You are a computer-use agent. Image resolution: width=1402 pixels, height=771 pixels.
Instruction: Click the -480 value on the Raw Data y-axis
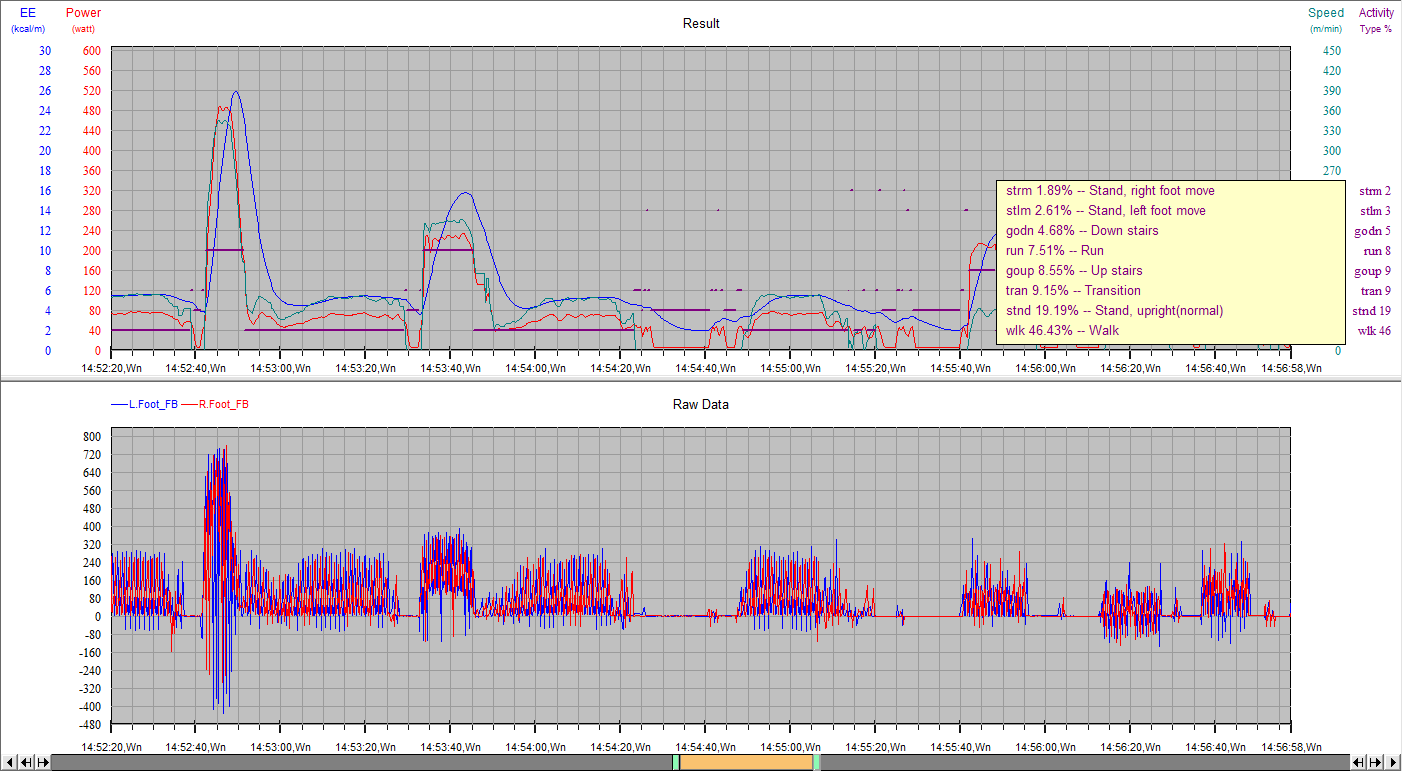coord(90,725)
